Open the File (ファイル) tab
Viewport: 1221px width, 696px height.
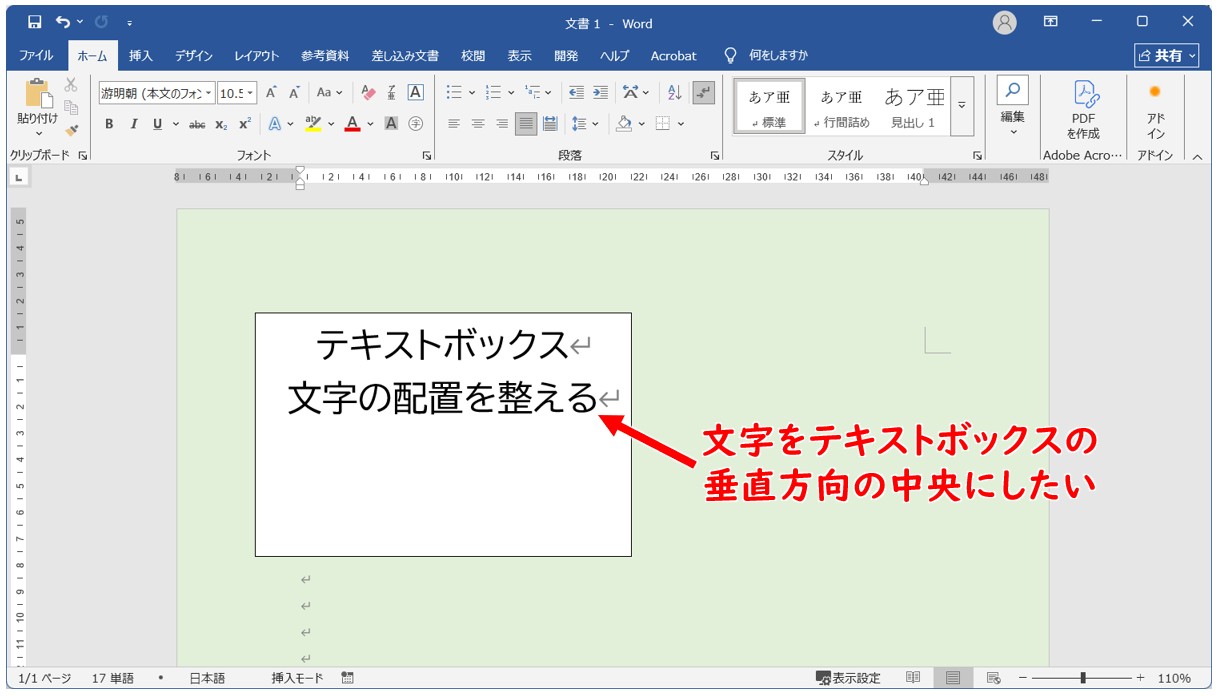point(36,56)
